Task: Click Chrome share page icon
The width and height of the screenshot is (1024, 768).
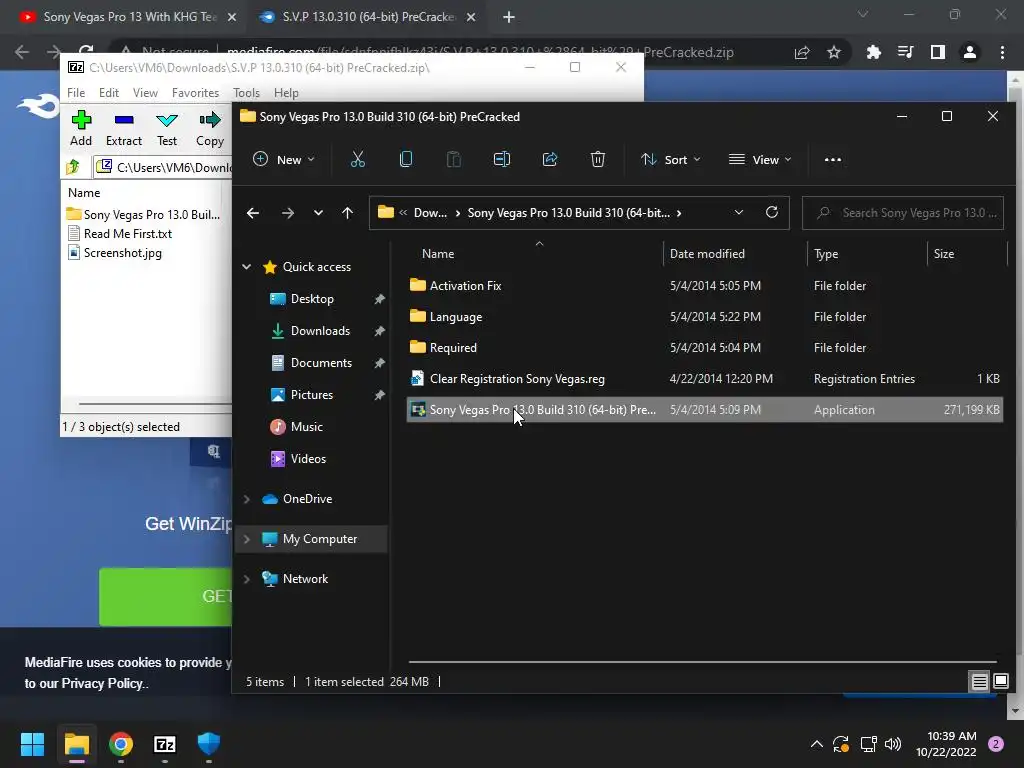Action: [802, 52]
